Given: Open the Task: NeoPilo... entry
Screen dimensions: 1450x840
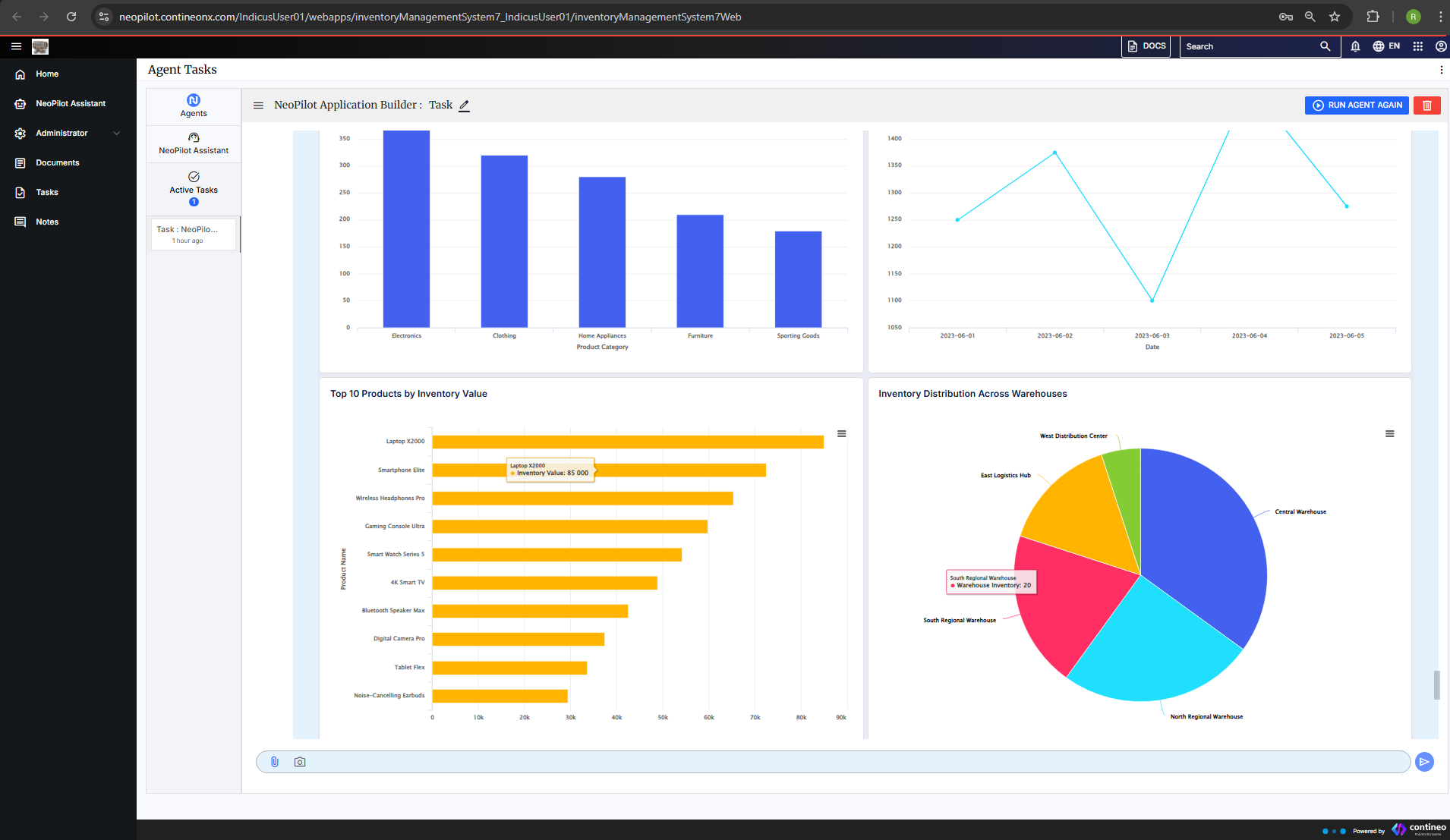Looking at the screenshot, I should pos(194,234).
